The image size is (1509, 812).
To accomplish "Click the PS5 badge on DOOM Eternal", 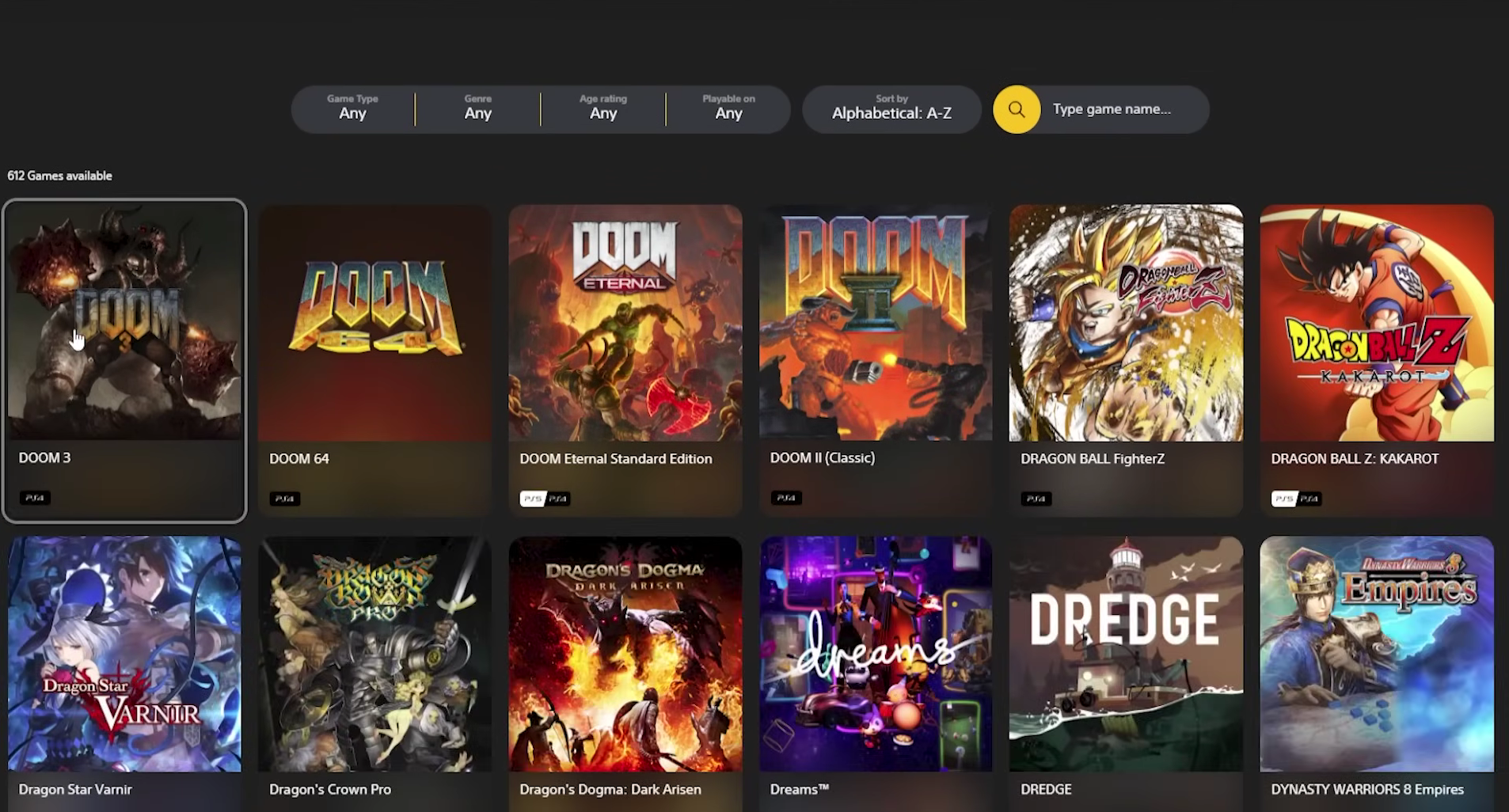I will 533,499.
